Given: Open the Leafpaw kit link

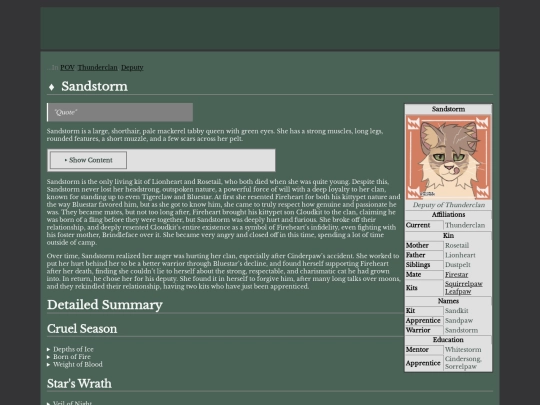Looking at the screenshot, I should pyautogui.click(x=458, y=291).
